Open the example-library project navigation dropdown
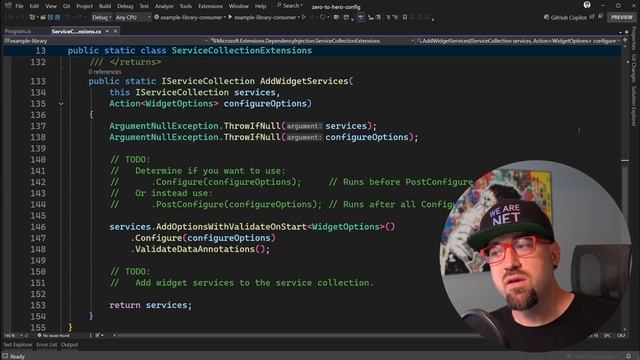 click(x=106, y=41)
